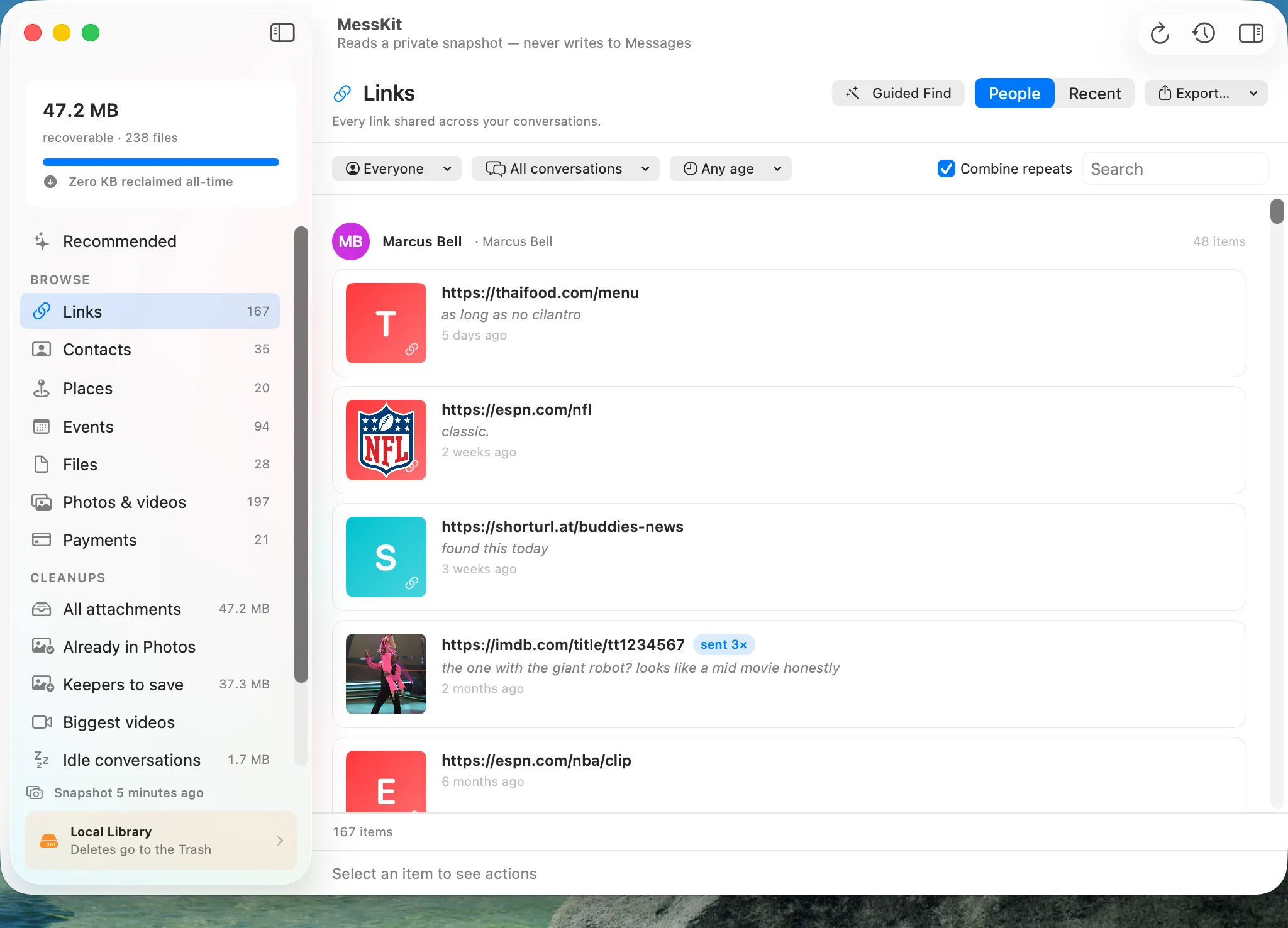This screenshot has width=1288, height=928.
Task: Select Links in the sidebar
Action: (x=150, y=311)
